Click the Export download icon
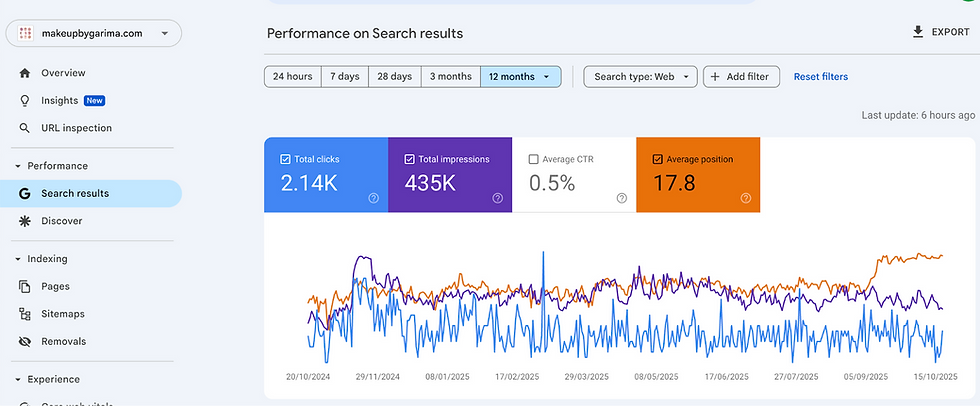980x406 pixels. tap(918, 32)
